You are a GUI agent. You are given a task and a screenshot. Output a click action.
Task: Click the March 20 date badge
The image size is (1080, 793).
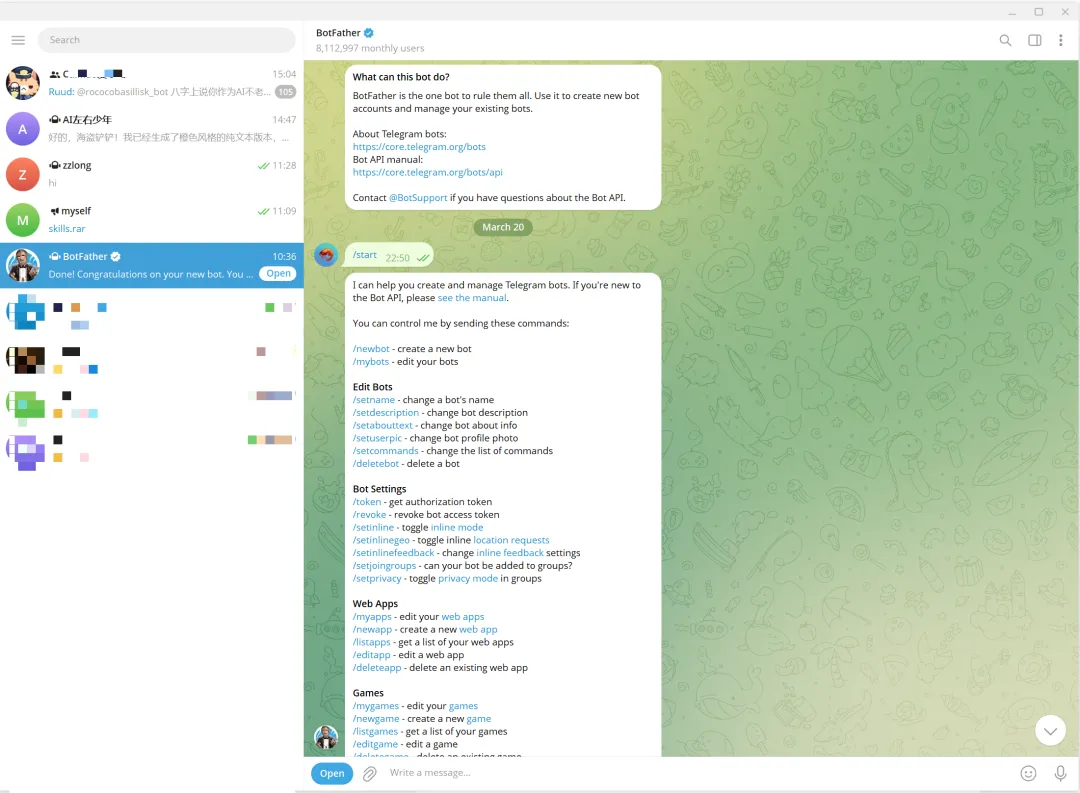[503, 227]
